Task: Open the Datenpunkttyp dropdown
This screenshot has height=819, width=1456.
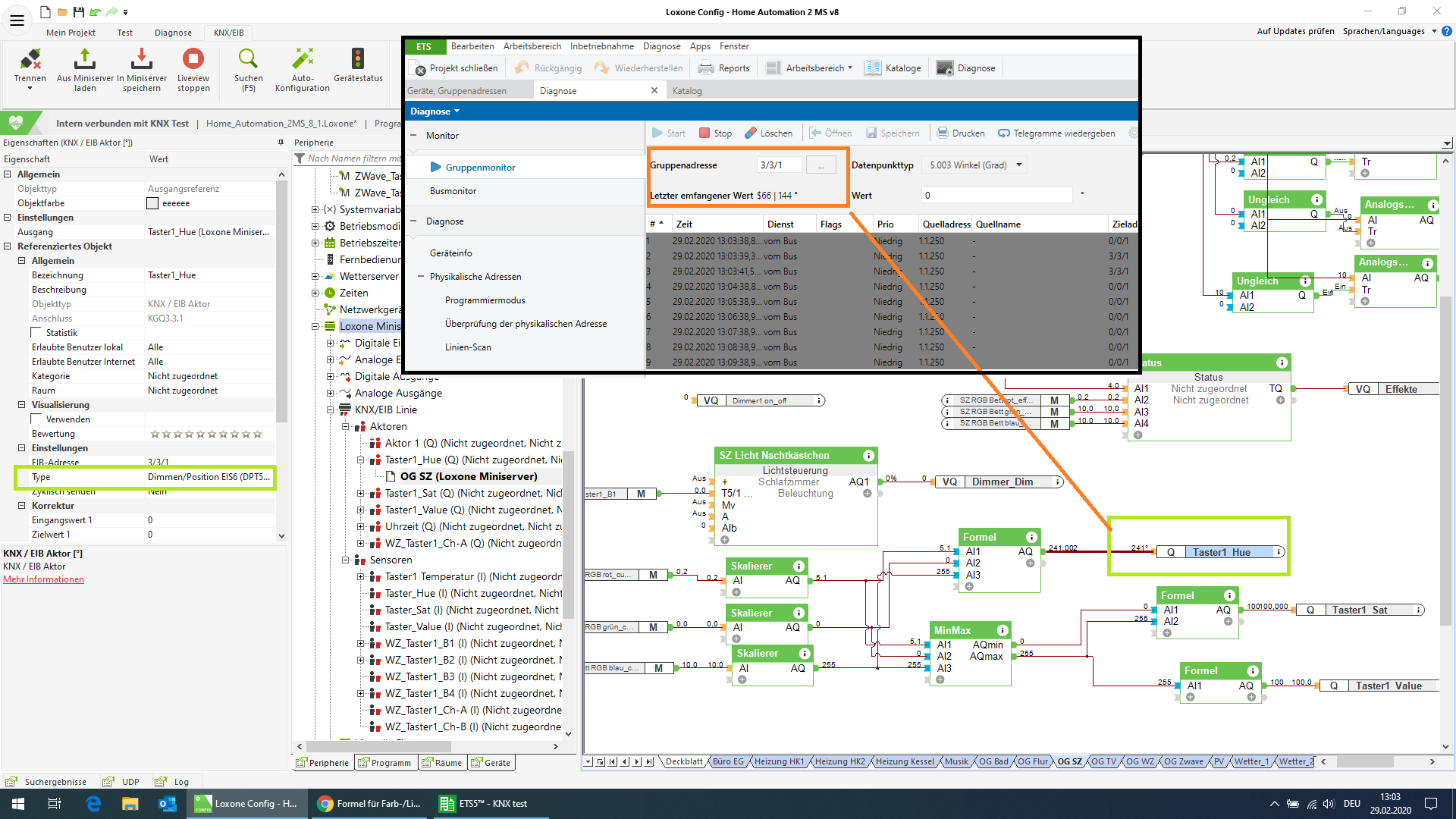Action: [x=1018, y=165]
